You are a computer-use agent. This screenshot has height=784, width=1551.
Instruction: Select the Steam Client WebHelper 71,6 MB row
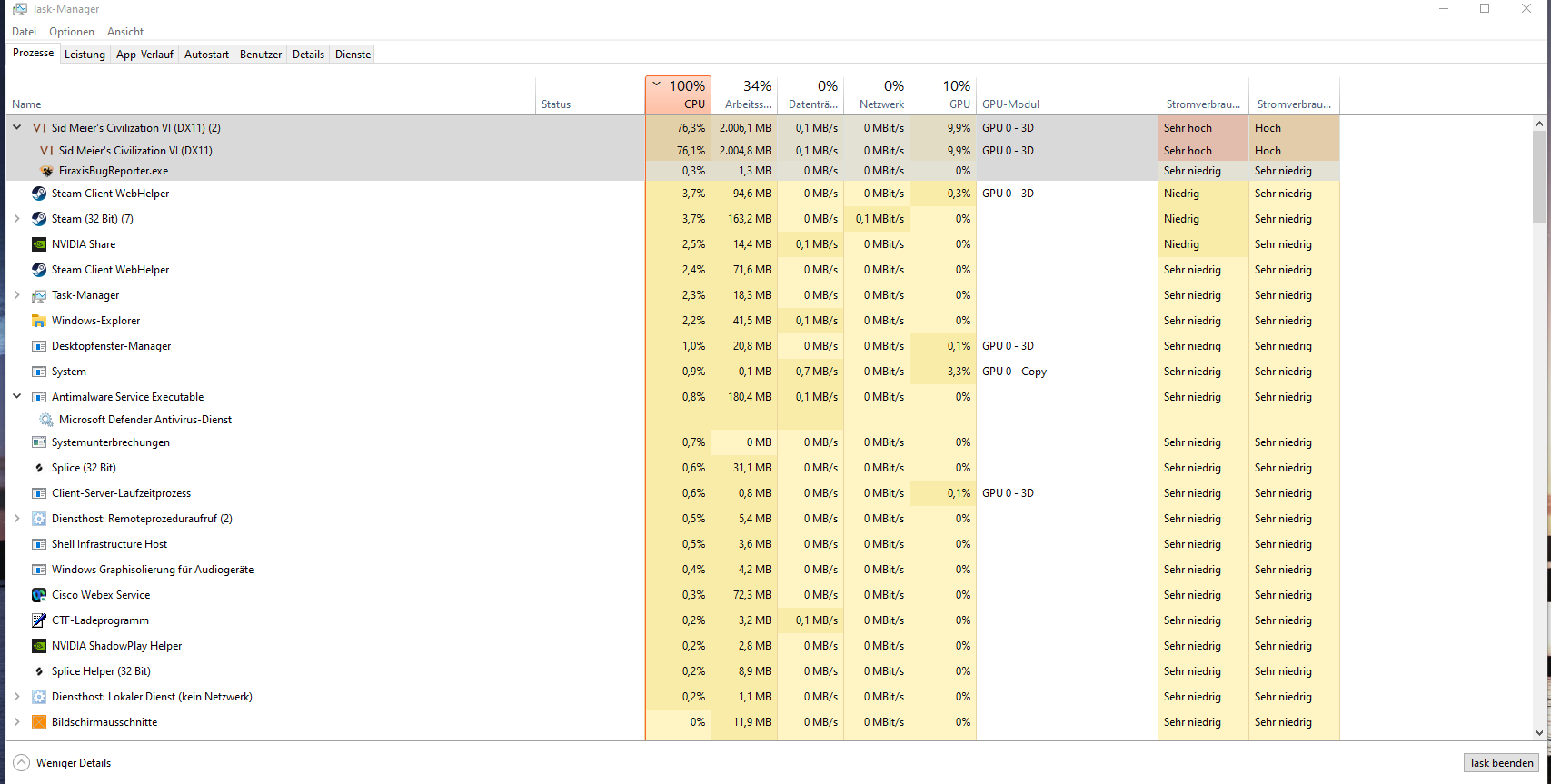[x=672, y=270]
